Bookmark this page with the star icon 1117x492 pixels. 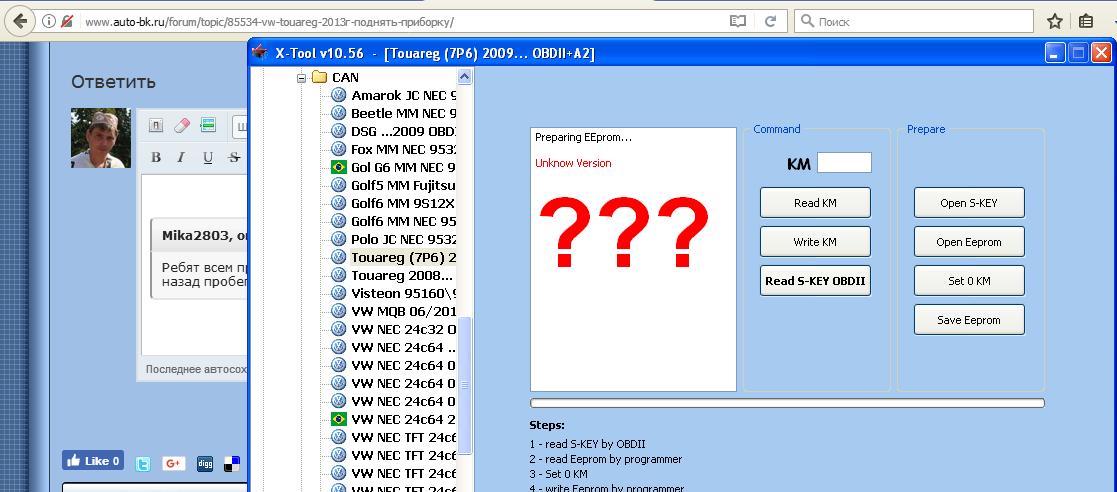1055,21
